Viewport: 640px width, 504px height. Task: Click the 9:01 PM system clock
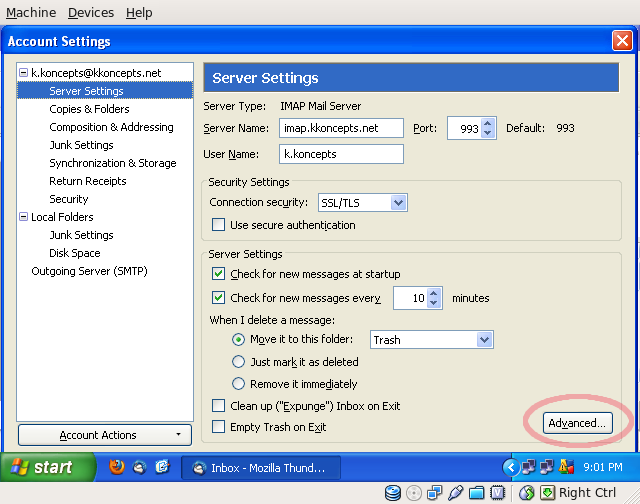click(x=603, y=467)
